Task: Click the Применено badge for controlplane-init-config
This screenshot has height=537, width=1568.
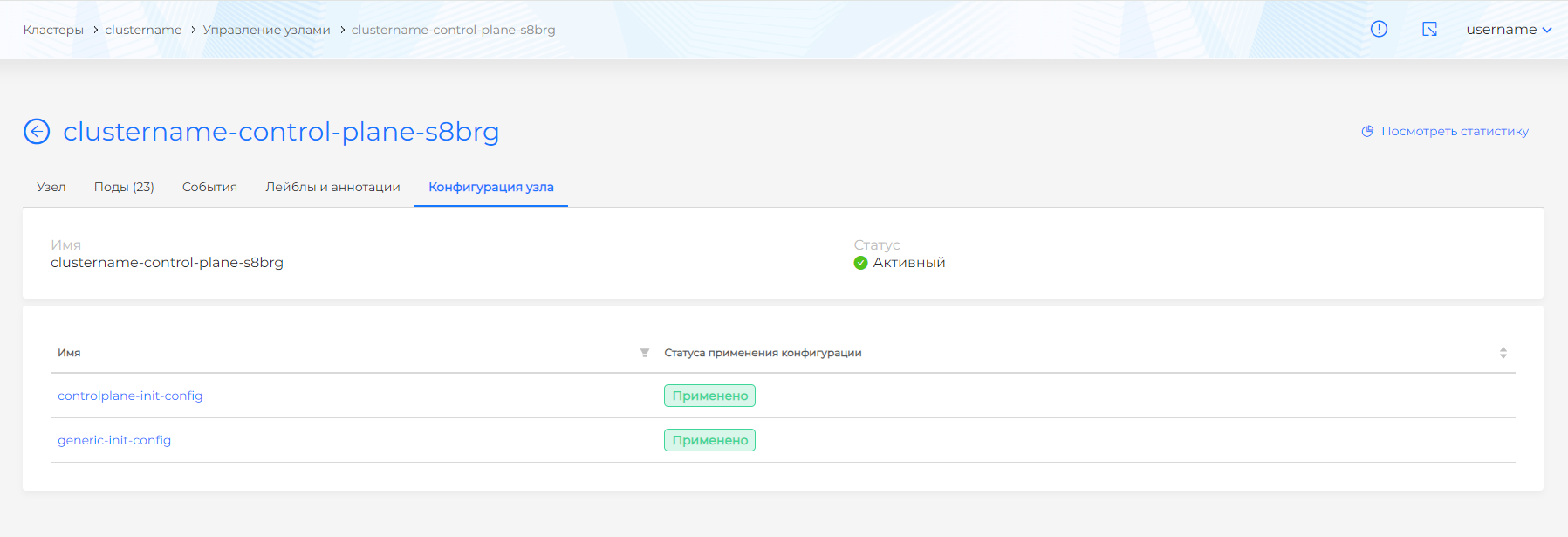Action: click(x=709, y=396)
